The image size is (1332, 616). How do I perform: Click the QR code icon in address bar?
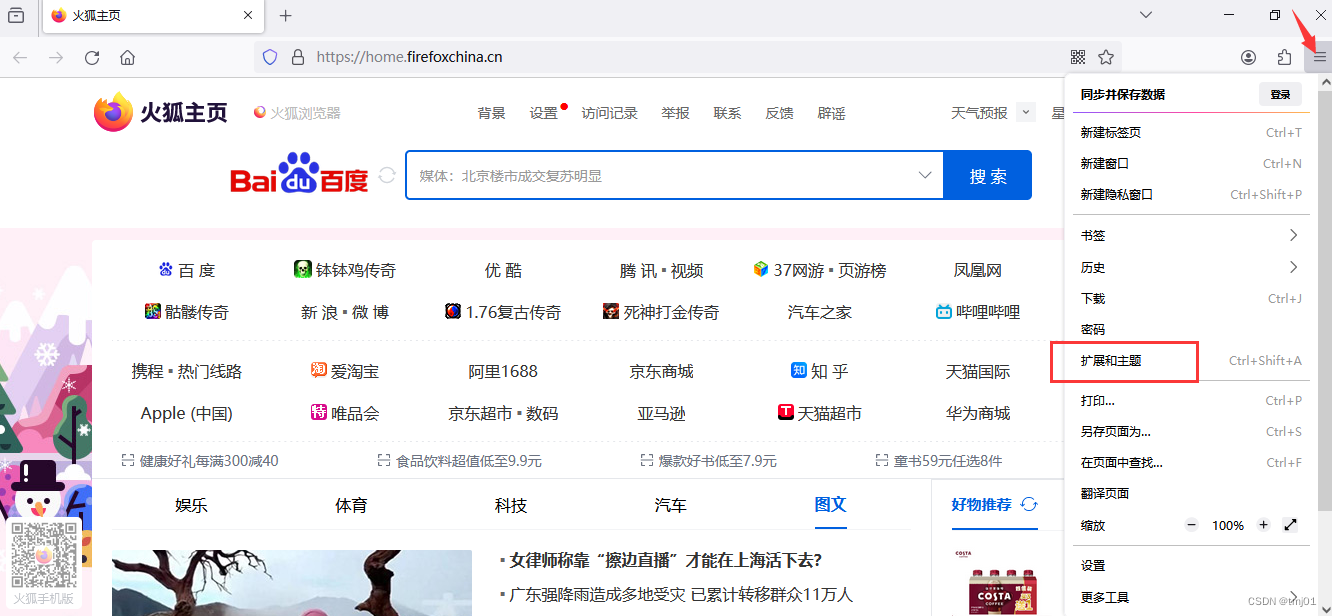(1078, 57)
